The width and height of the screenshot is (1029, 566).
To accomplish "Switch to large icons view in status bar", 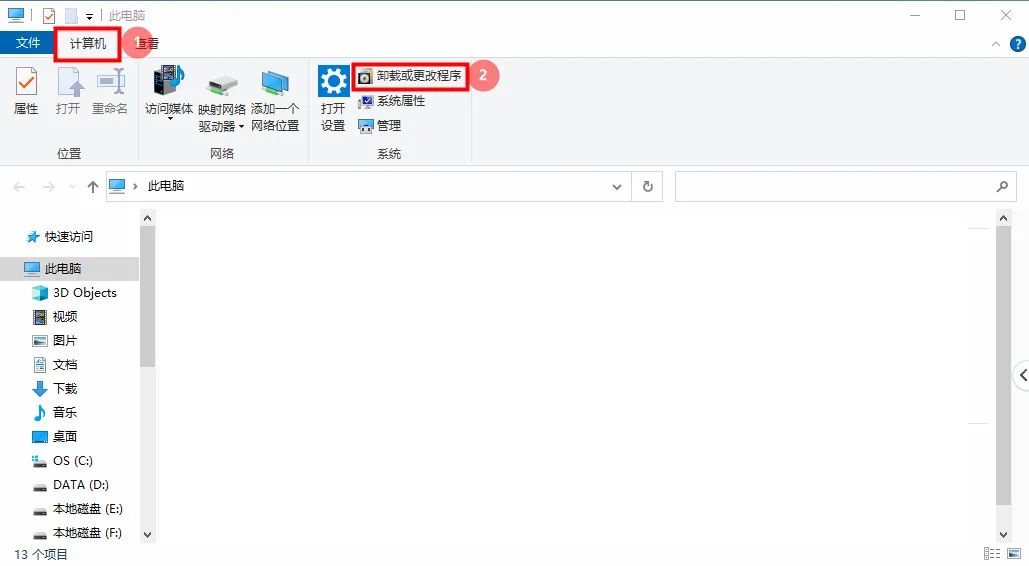I will [x=1015, y=554].
